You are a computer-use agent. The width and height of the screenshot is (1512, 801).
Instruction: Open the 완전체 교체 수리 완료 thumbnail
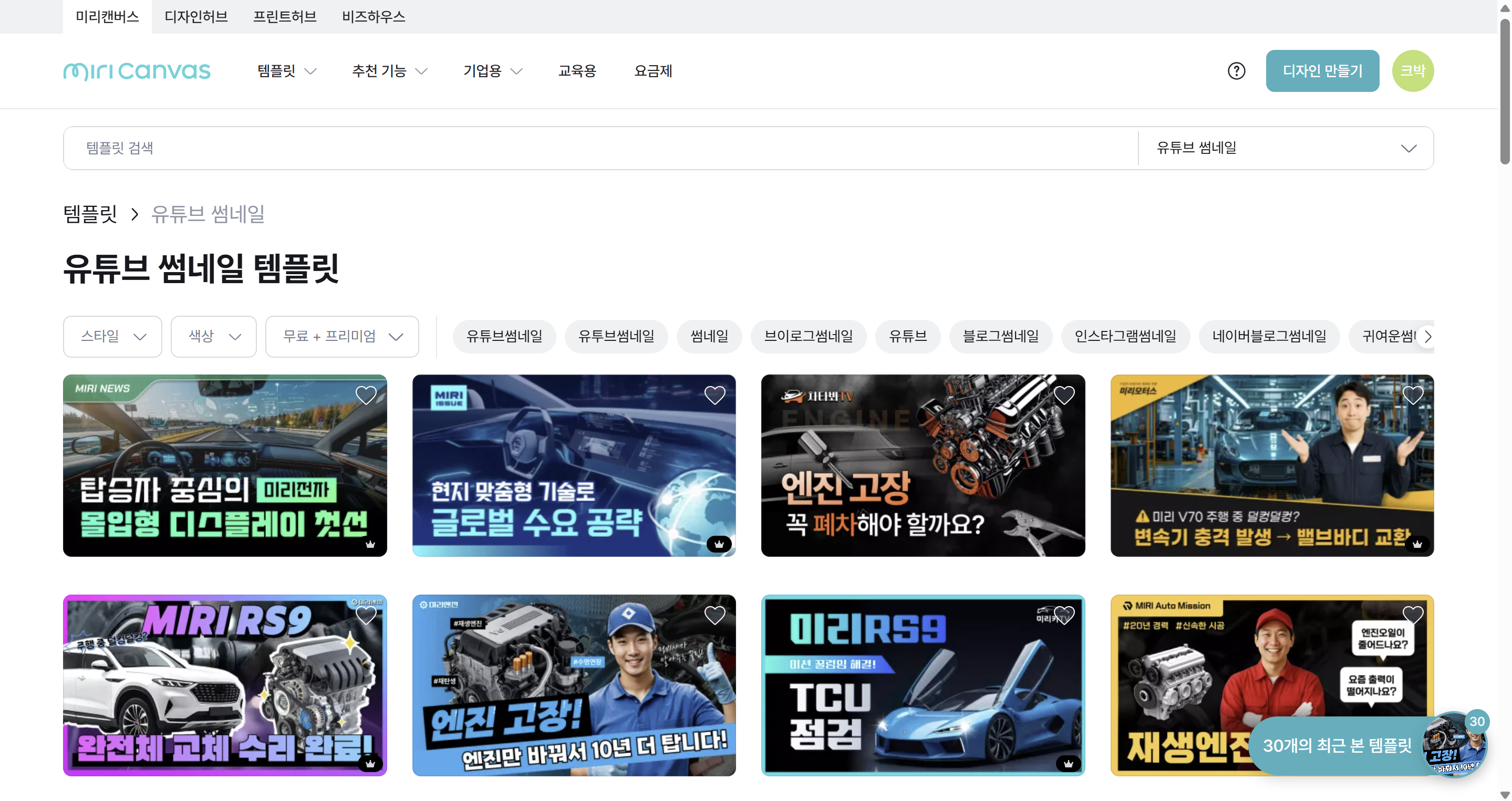(225, 685)
